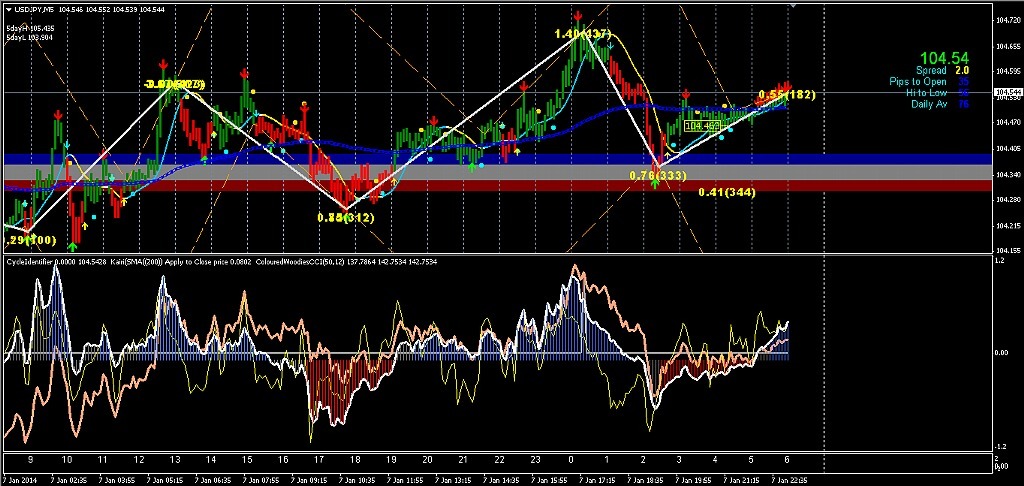The image size is (1024, 486).
Task: Select hour marker 9 on the hour bar
Action: click(x=30, y=460)
